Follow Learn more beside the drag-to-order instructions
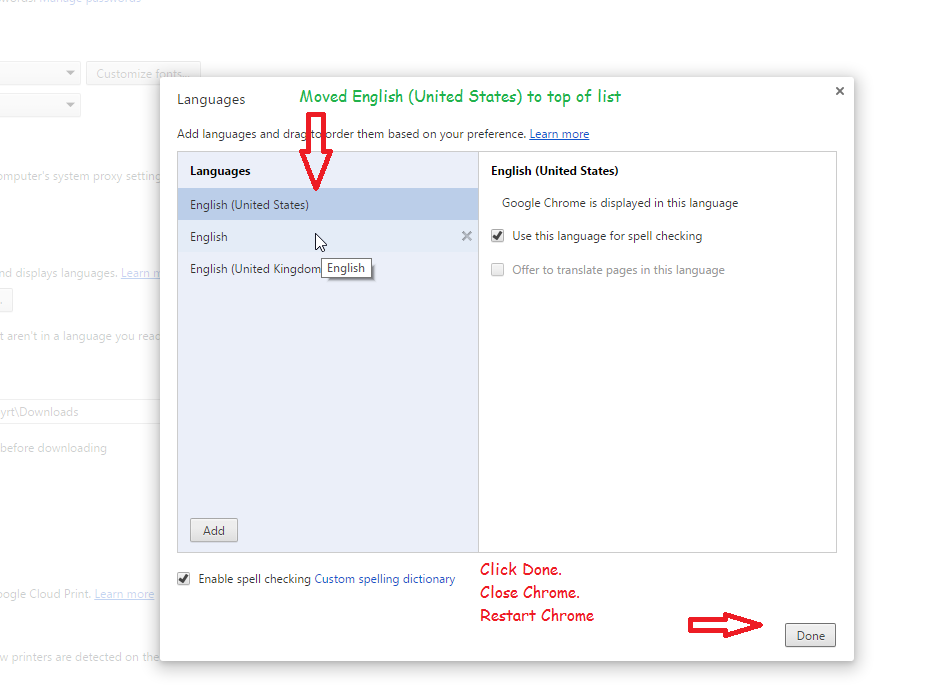This screenshot has height=686, width=940. click(x=559, y=134)
